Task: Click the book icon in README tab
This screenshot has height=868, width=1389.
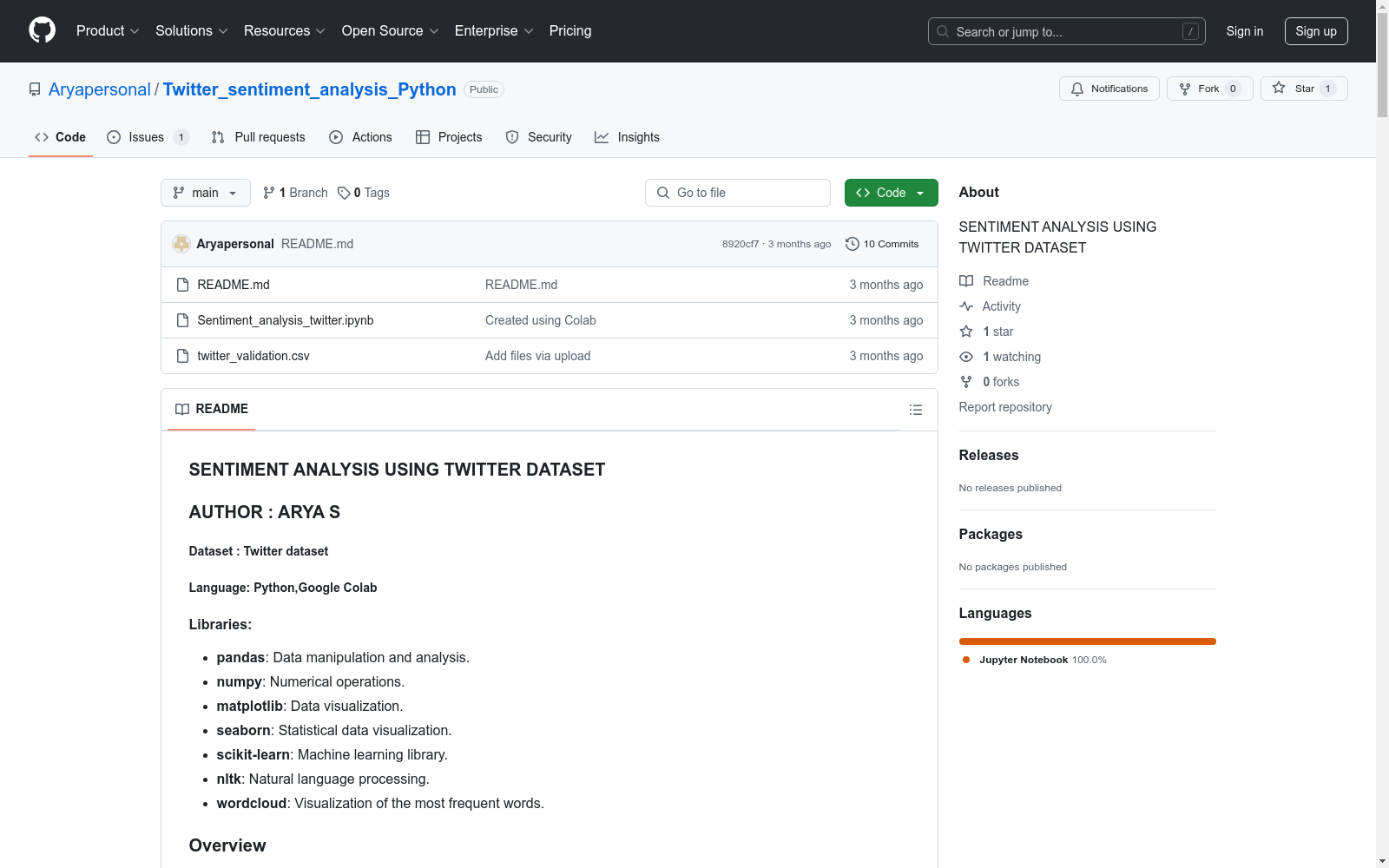Action: [182, 409]
